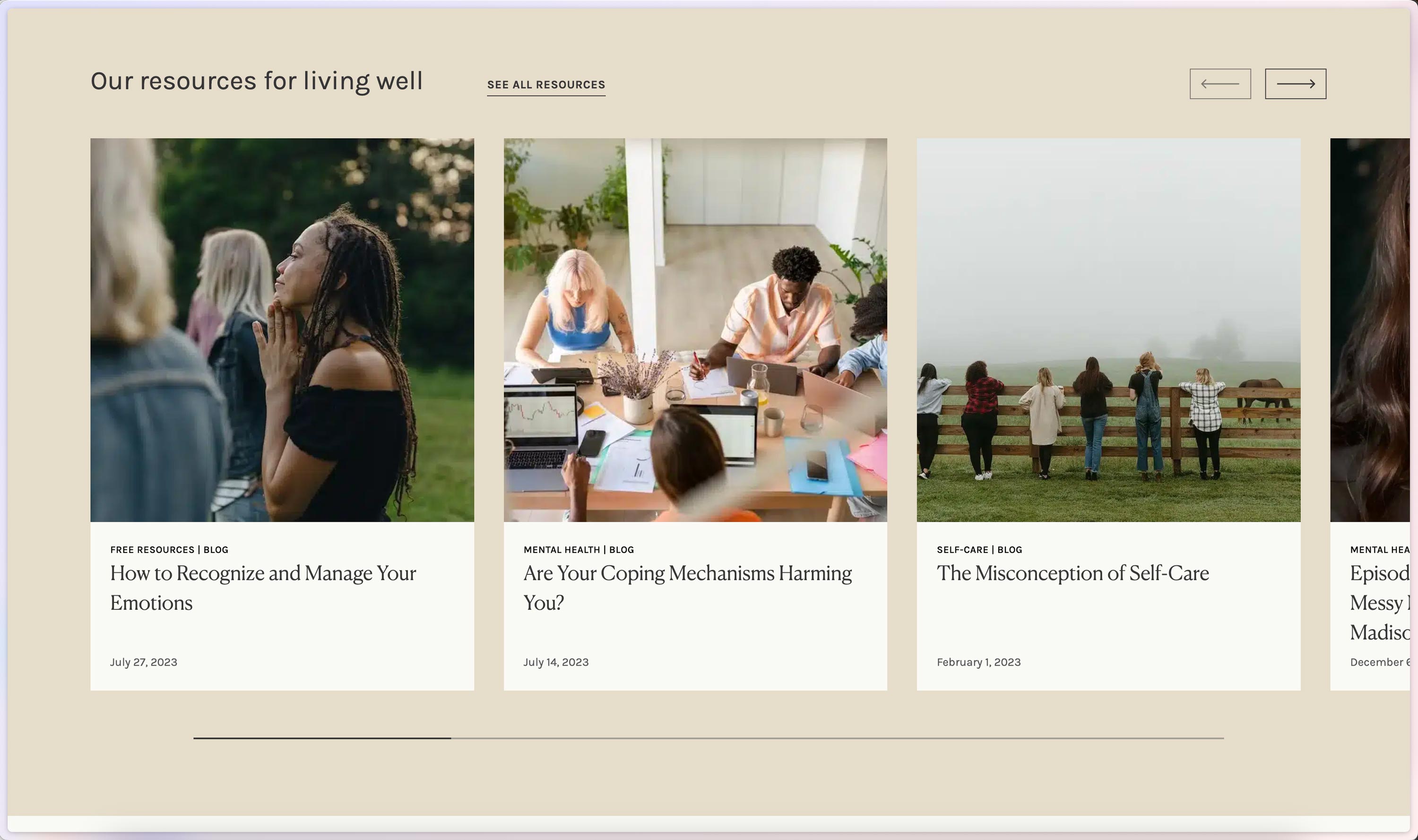Open the women at fence photo

(x=1108, y=330)
